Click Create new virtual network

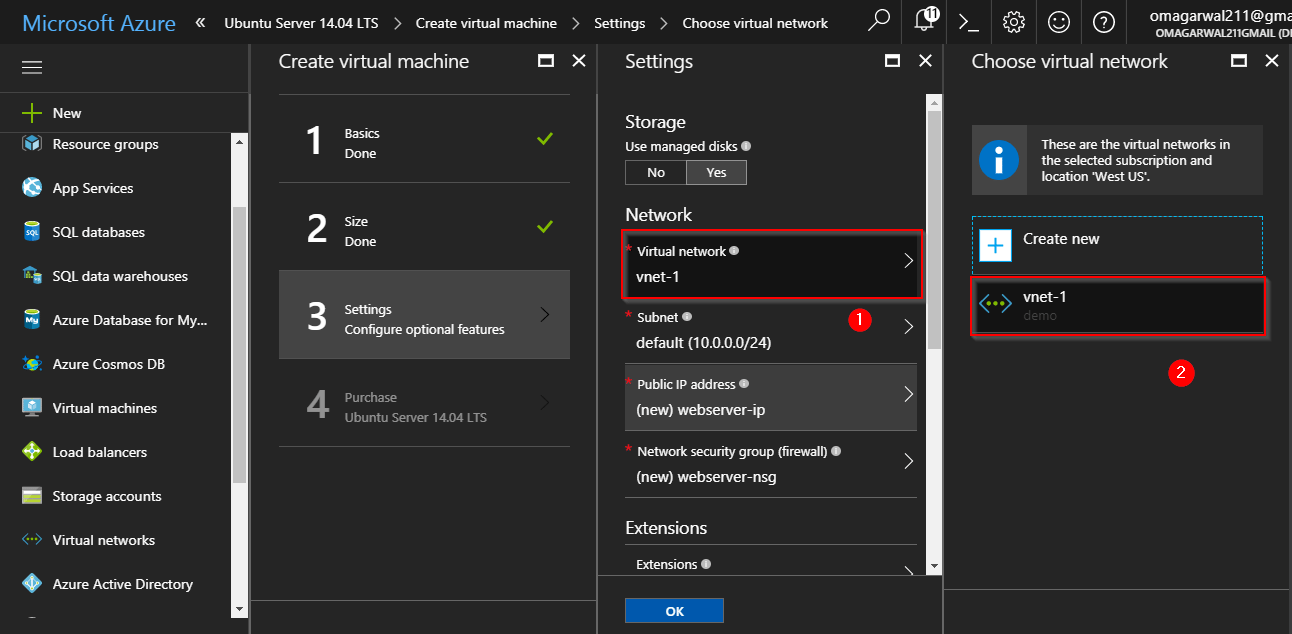pos(1117,245)
